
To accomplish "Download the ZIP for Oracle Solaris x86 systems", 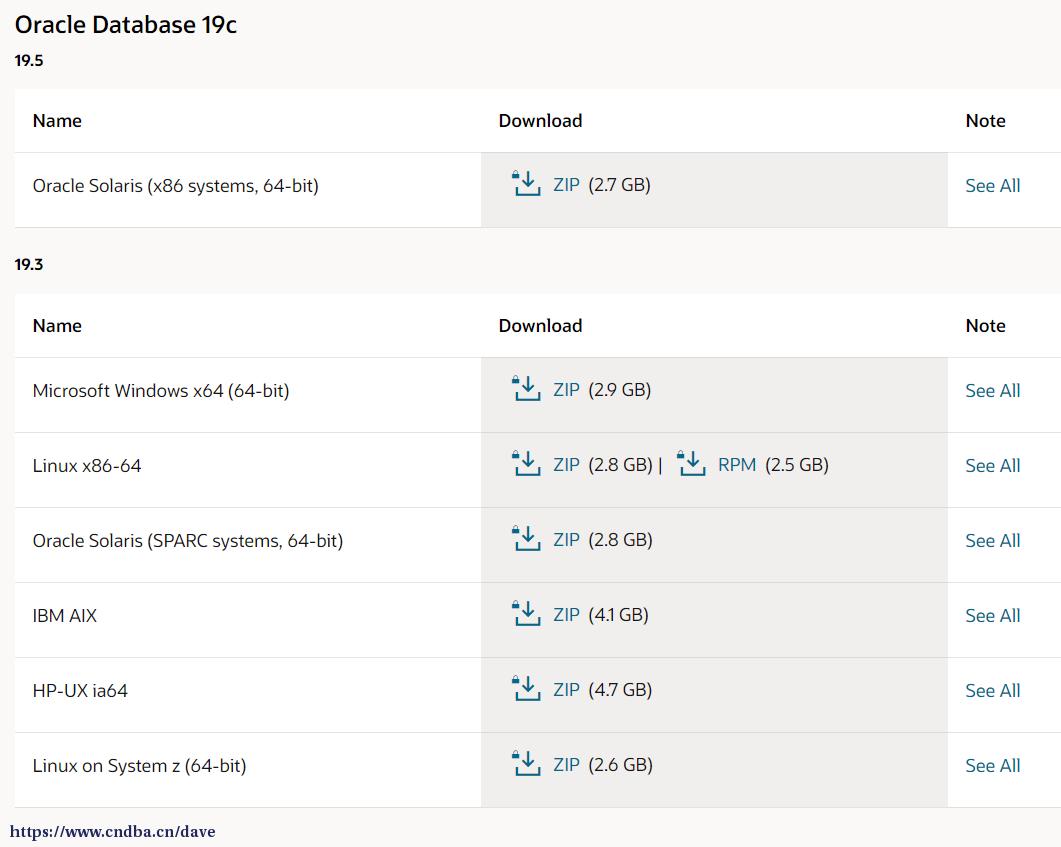I will point(566,185).
